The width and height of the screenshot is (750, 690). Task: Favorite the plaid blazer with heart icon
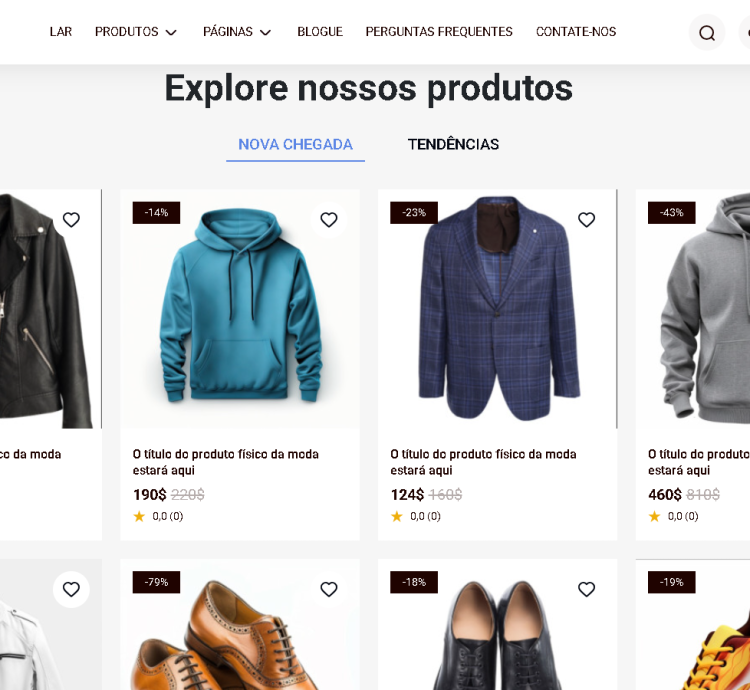click(x=587, y=220)
